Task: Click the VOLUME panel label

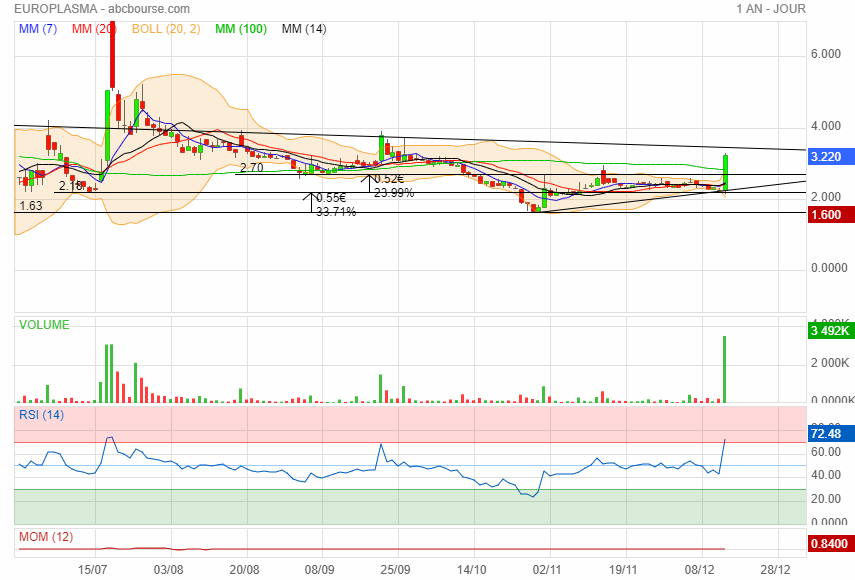Action: [x=44, y=325]
